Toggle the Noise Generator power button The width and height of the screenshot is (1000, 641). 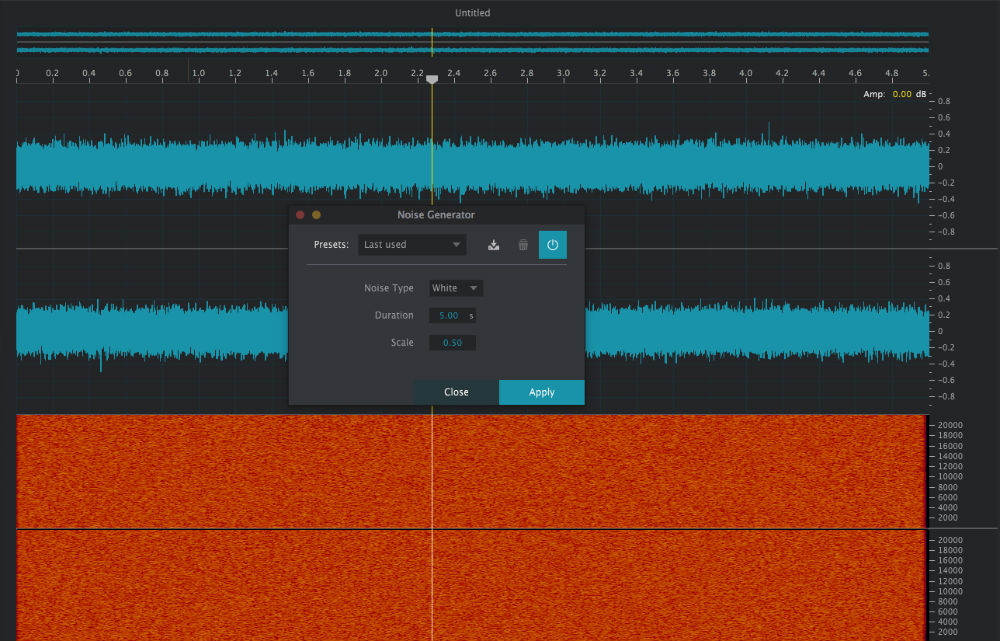coord(552,245)
